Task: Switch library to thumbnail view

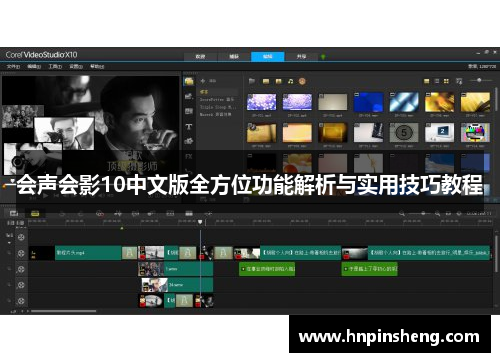Action: click(446, 81)
